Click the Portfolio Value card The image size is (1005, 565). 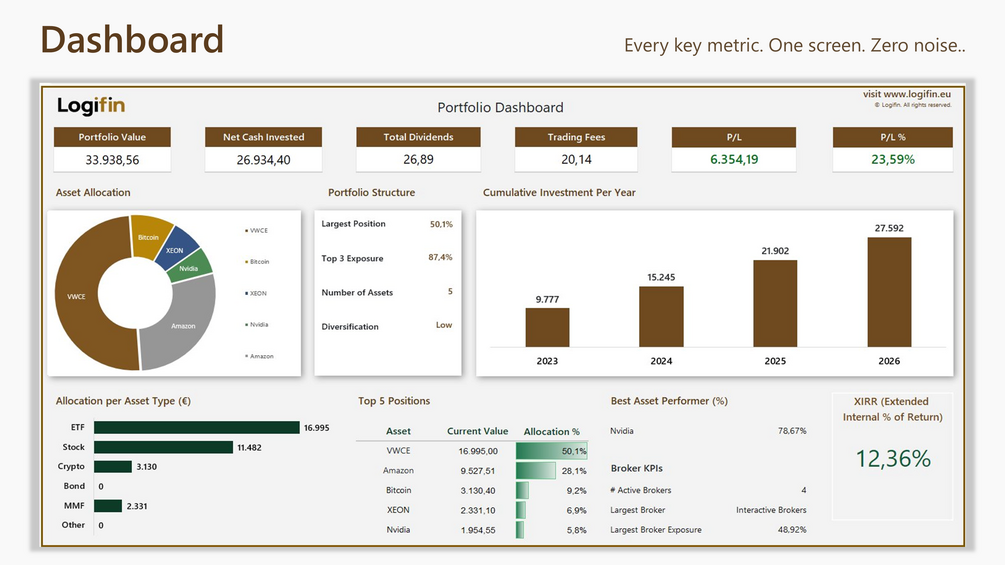coord(112,149)
